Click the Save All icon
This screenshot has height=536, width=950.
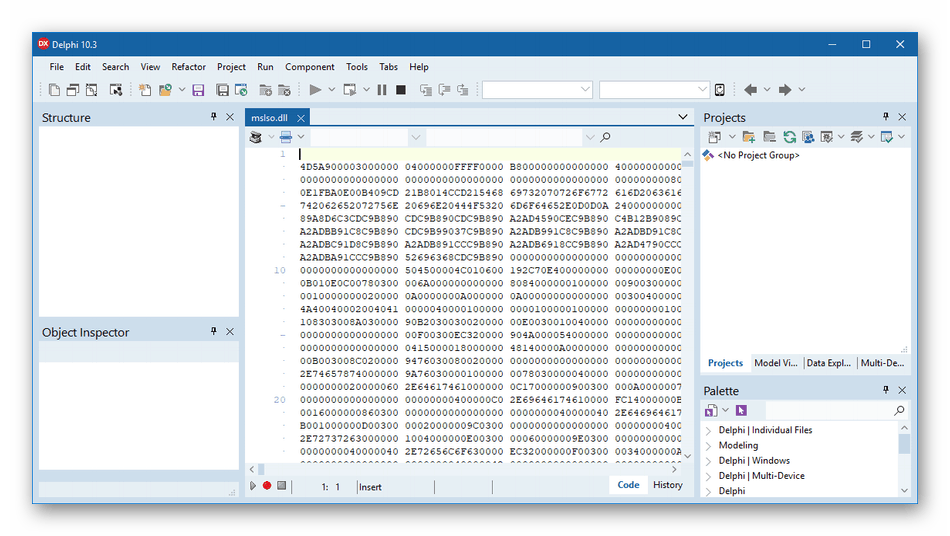click(x=222, y=90)
